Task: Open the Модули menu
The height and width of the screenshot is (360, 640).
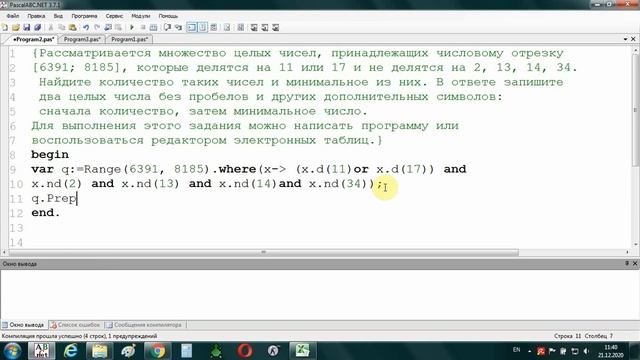Action: pos(141,16)
